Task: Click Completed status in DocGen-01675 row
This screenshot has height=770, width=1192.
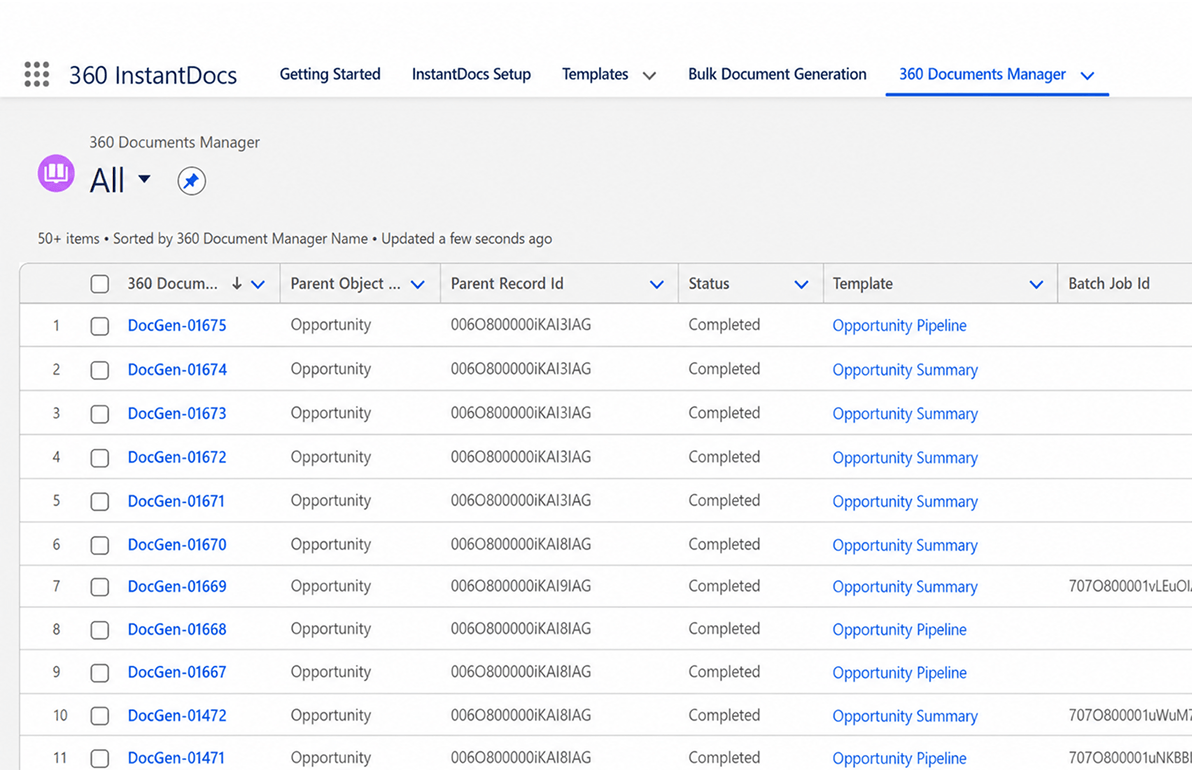Action: pos(724,325)
